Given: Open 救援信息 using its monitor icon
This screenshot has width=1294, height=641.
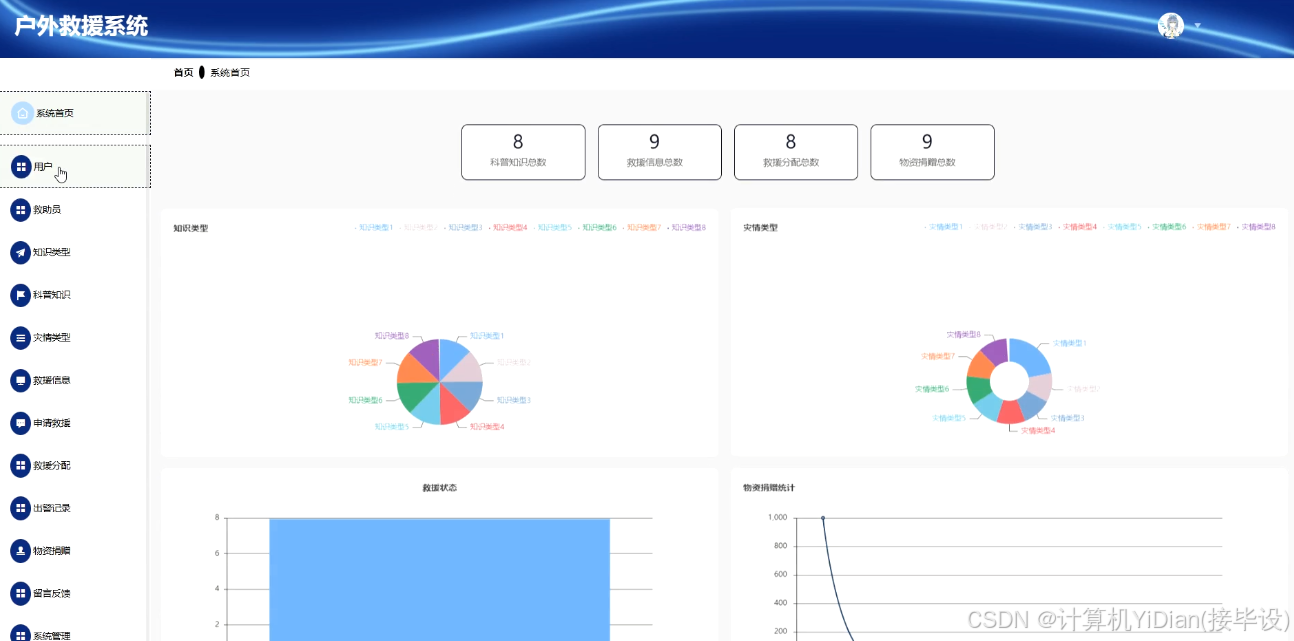Looking at the screenshot, I should pos(22,380).
